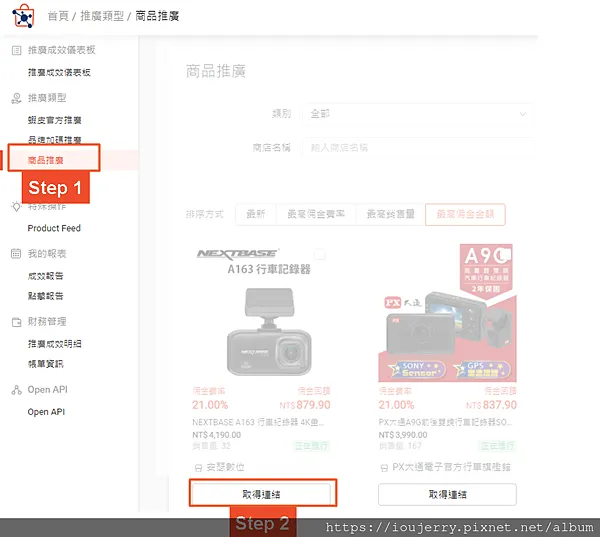Click the lightbulb icon above Product Feed

pos(16,207)
